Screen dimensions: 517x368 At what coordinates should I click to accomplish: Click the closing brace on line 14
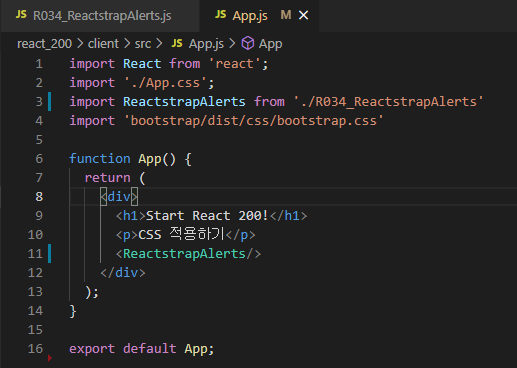(x=73, y=311)
